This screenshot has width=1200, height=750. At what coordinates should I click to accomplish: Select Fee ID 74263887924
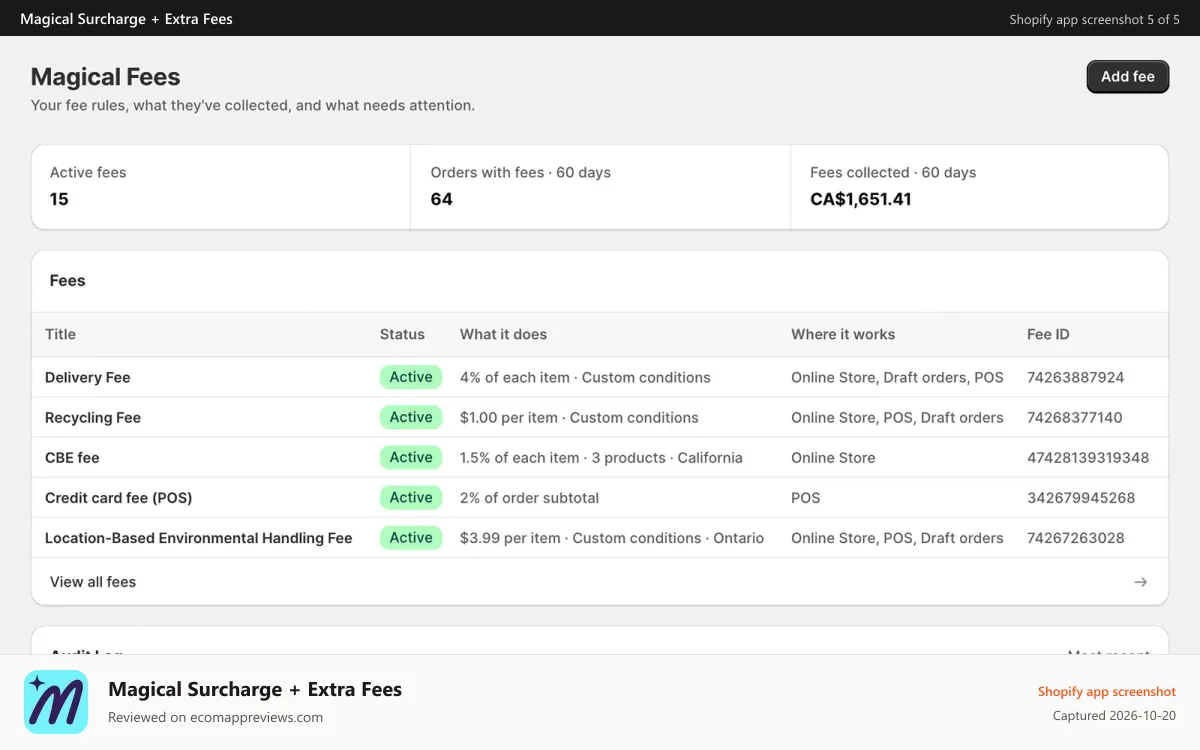click(1075, 378)
